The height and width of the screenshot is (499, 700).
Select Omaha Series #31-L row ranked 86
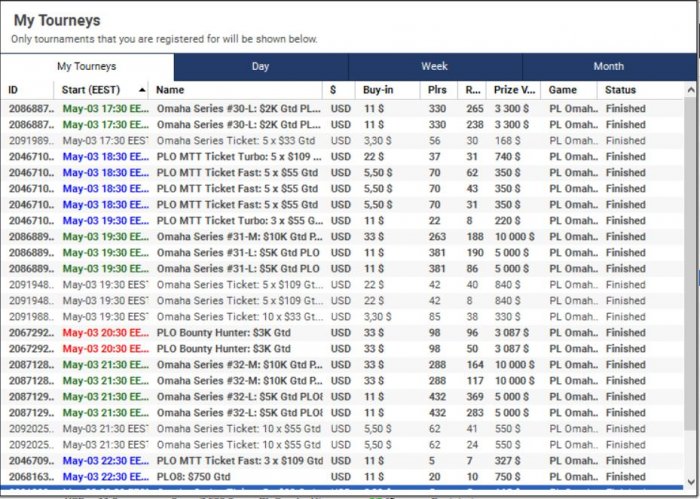click(x=342, y=269)
